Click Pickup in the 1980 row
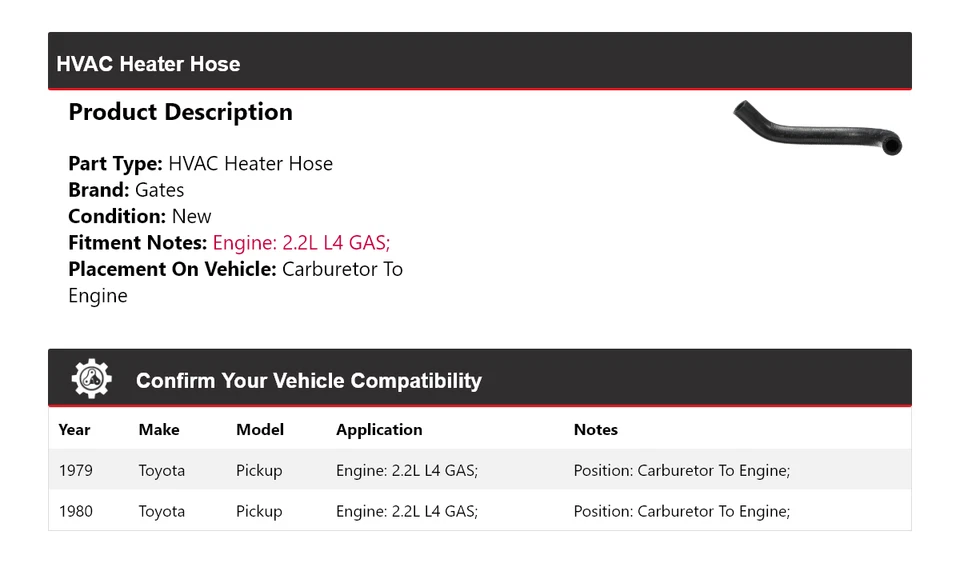This screenshot has height=563, width=960. (259, 511)
